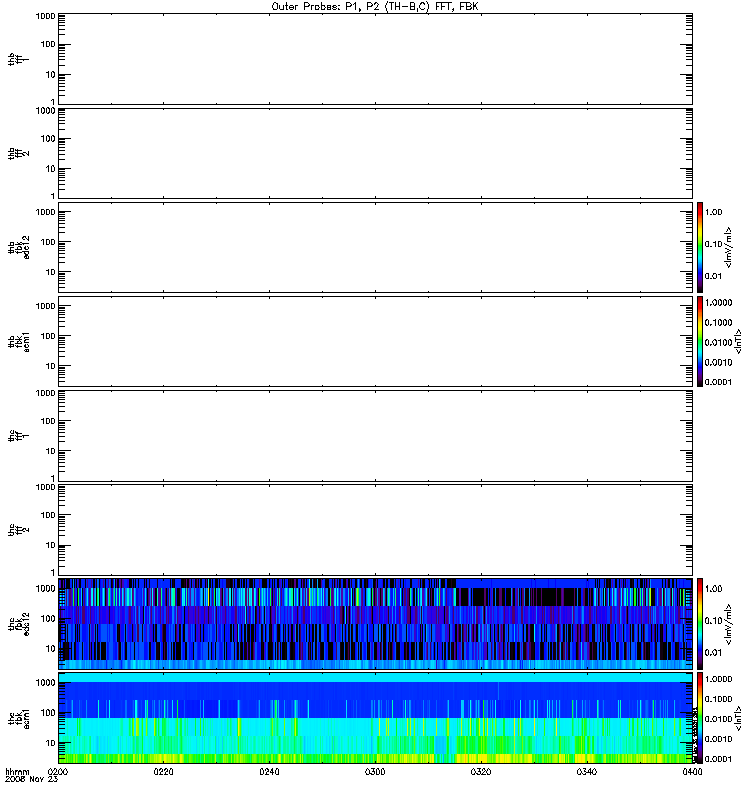Click the 10 tick label of thc fff 1 panel
This screenshot has height=800, width=750.
pyautogui.click(x=51, y=452)
